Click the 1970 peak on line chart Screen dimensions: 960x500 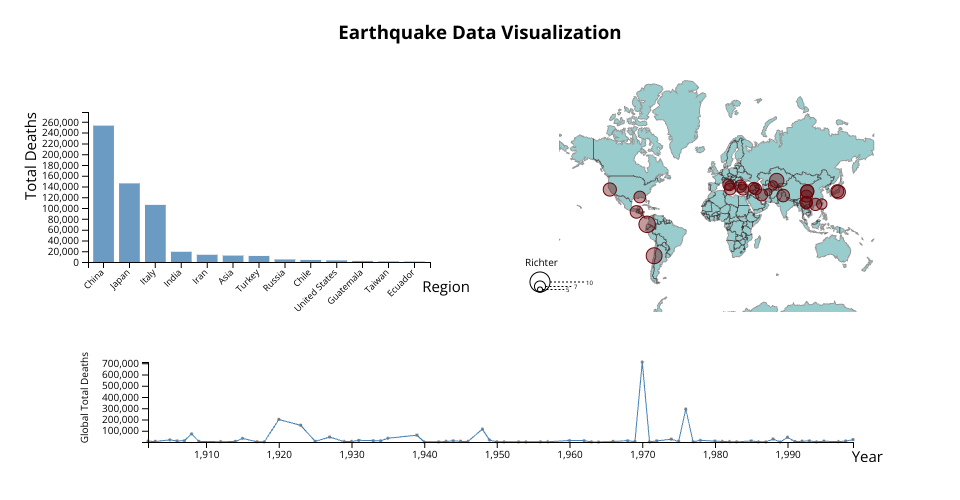click(x=642, y=362)
